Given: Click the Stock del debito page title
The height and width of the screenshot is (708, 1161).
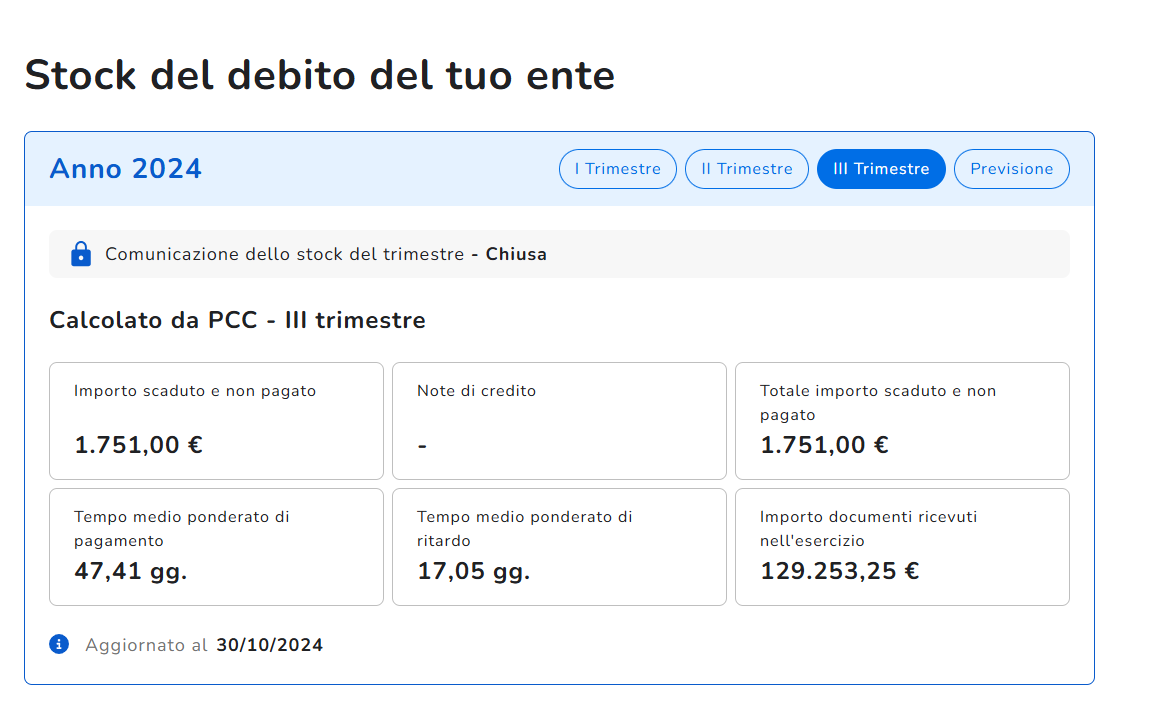Looking at the screenshot, I should 319,75.
